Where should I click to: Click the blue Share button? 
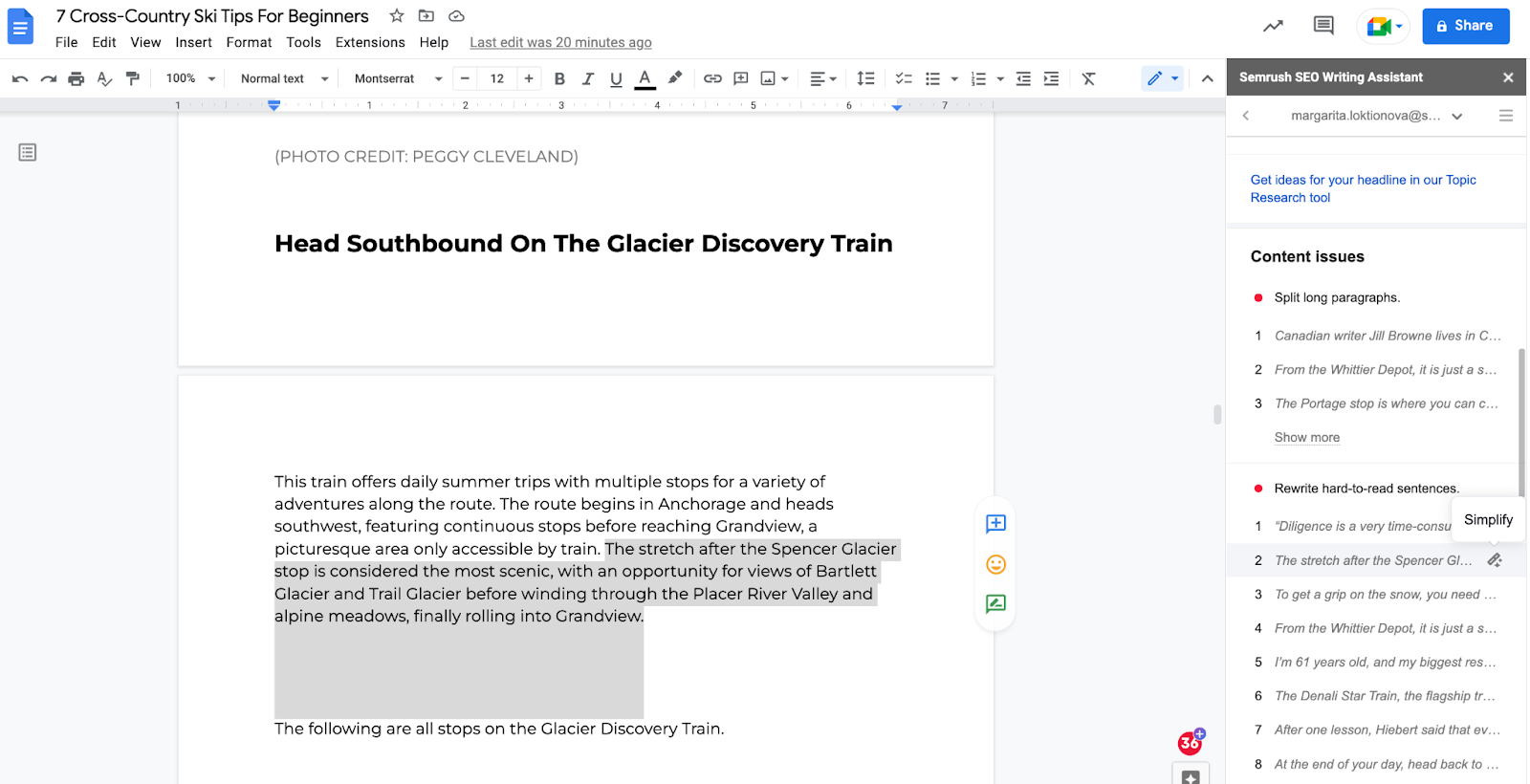pyautogui.click(x=1465, y=26)
